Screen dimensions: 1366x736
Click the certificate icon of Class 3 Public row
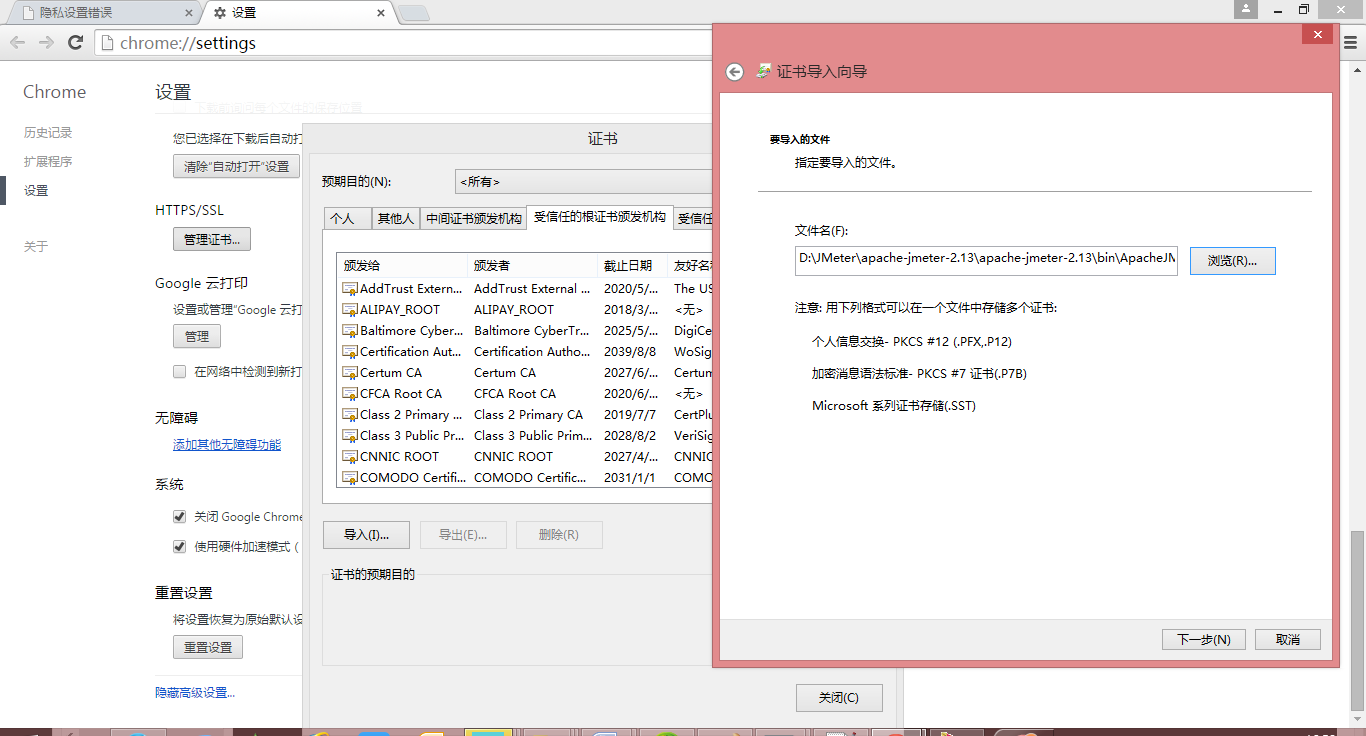coord(350,436)
